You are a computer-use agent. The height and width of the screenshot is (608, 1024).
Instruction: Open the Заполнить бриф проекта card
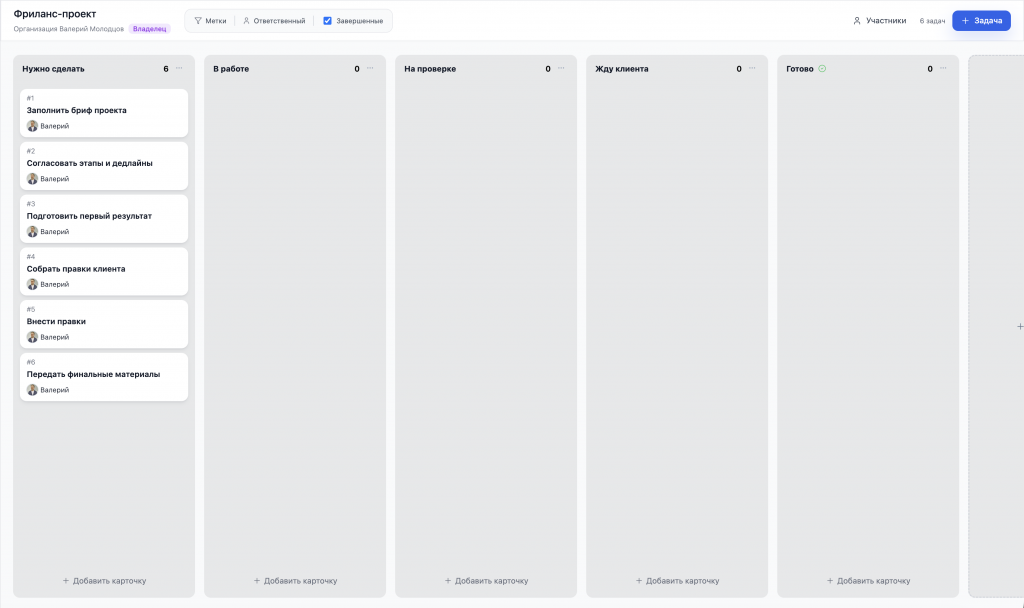pos(104,113)
